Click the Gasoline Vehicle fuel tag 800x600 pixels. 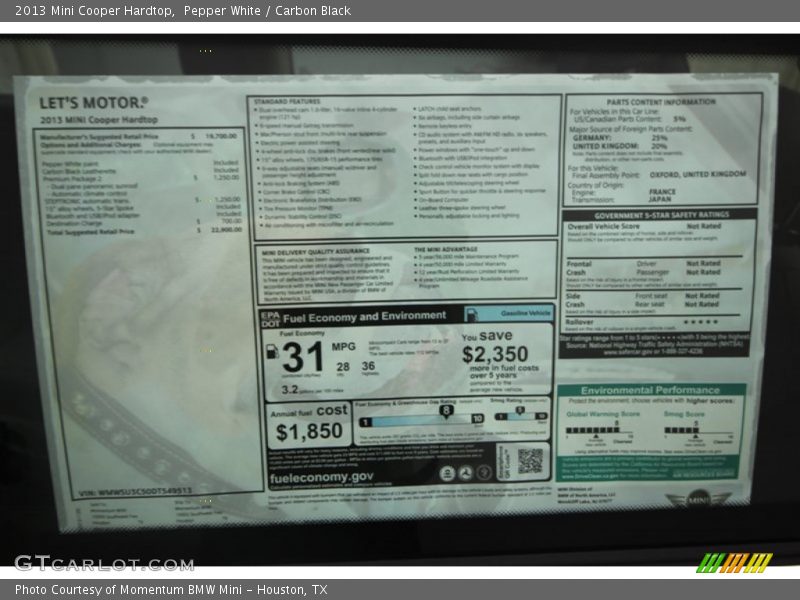tap(523, 314)
